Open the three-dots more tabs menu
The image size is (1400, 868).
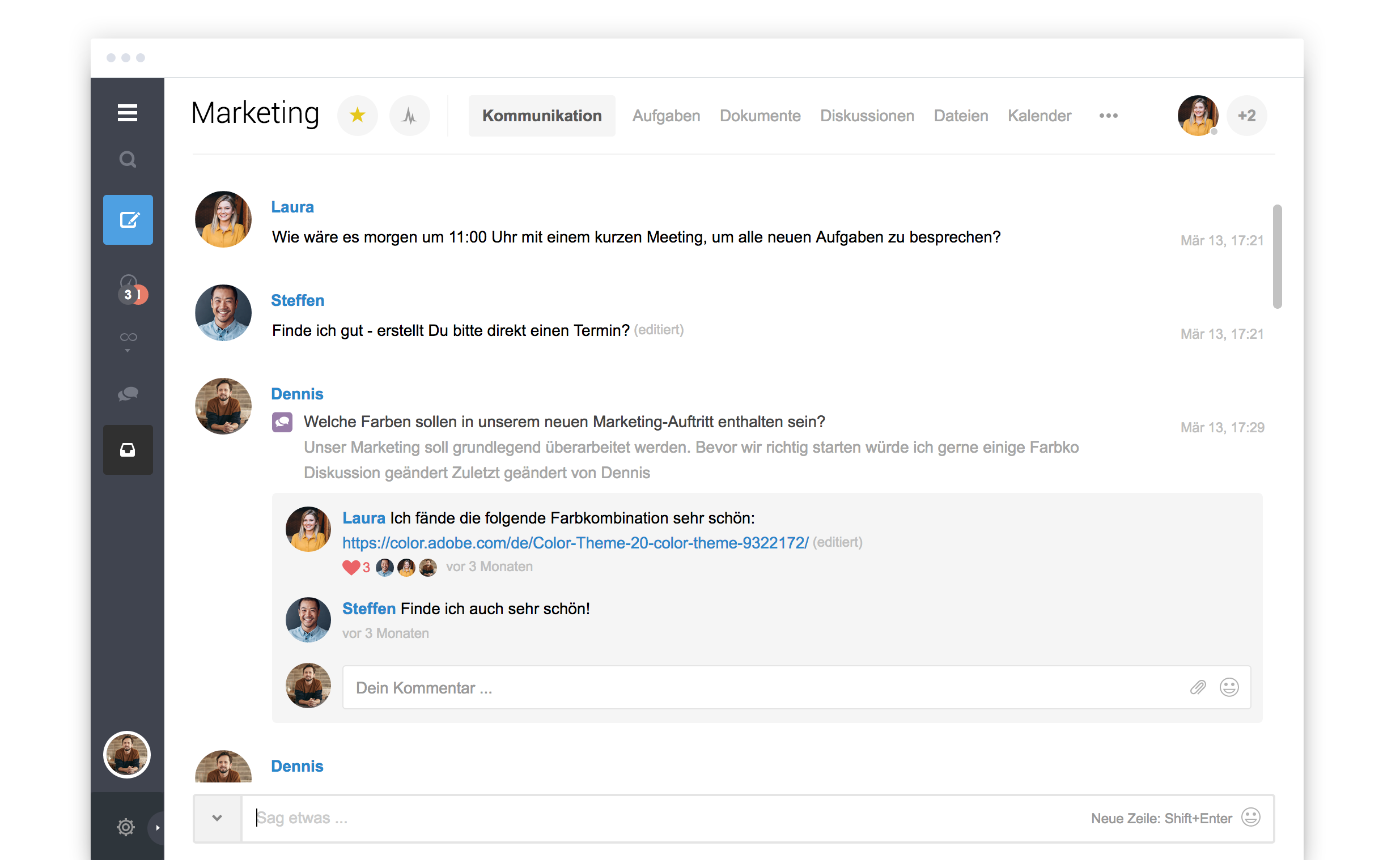coord(1108,116)
